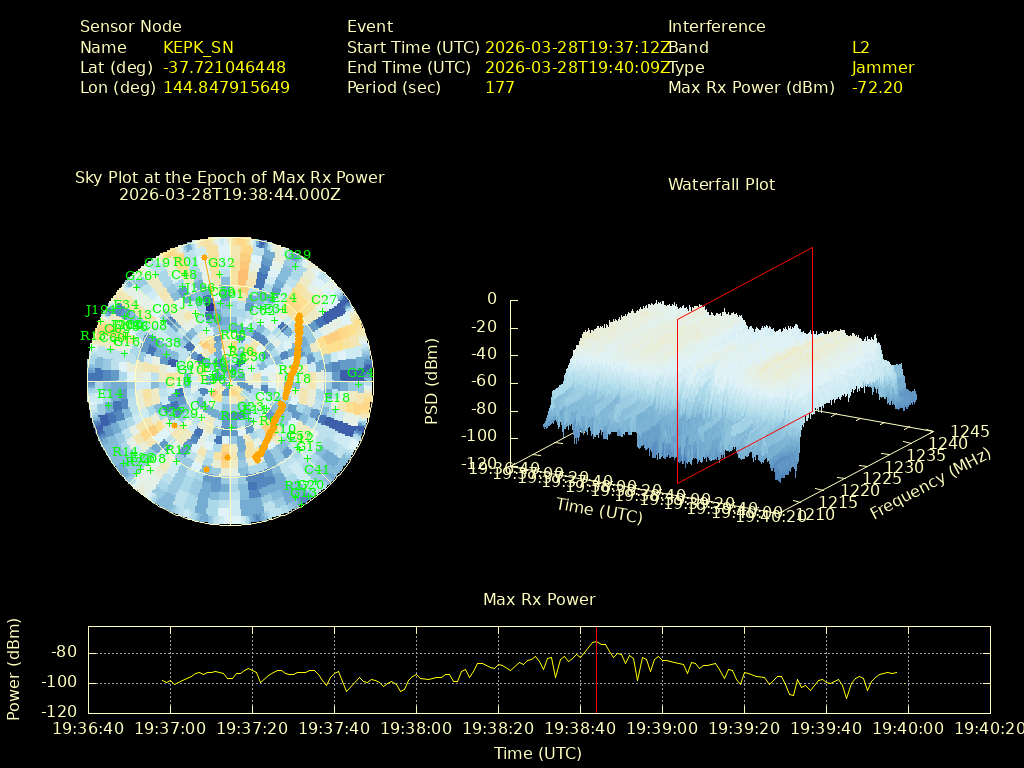Click the Max Rx Power value -72.20
Screen dimensions: 1024x768
click(877, 88)
